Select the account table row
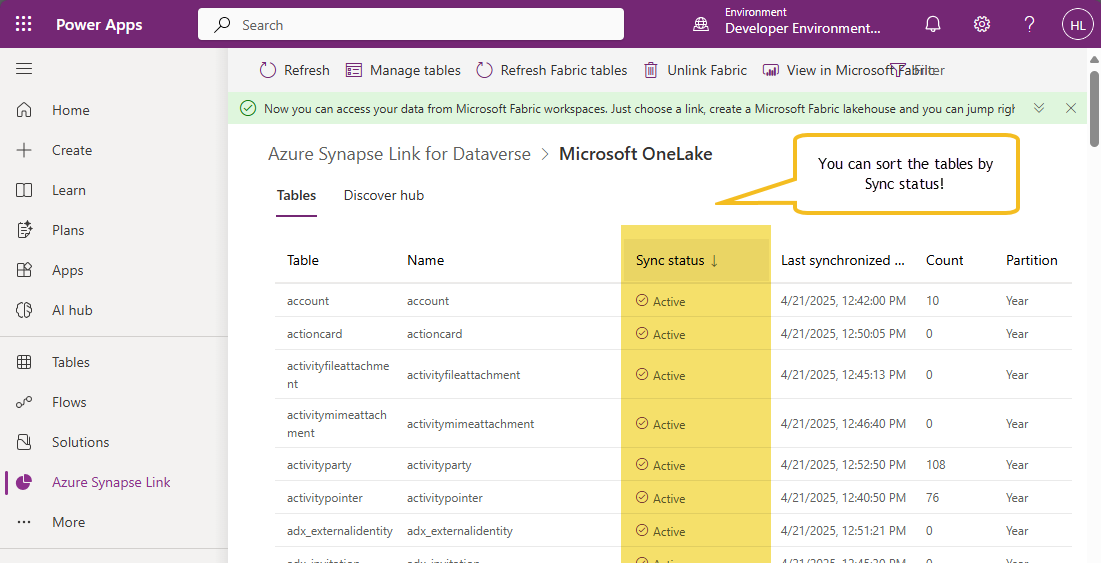1101x563 pixels. [673, 300]
